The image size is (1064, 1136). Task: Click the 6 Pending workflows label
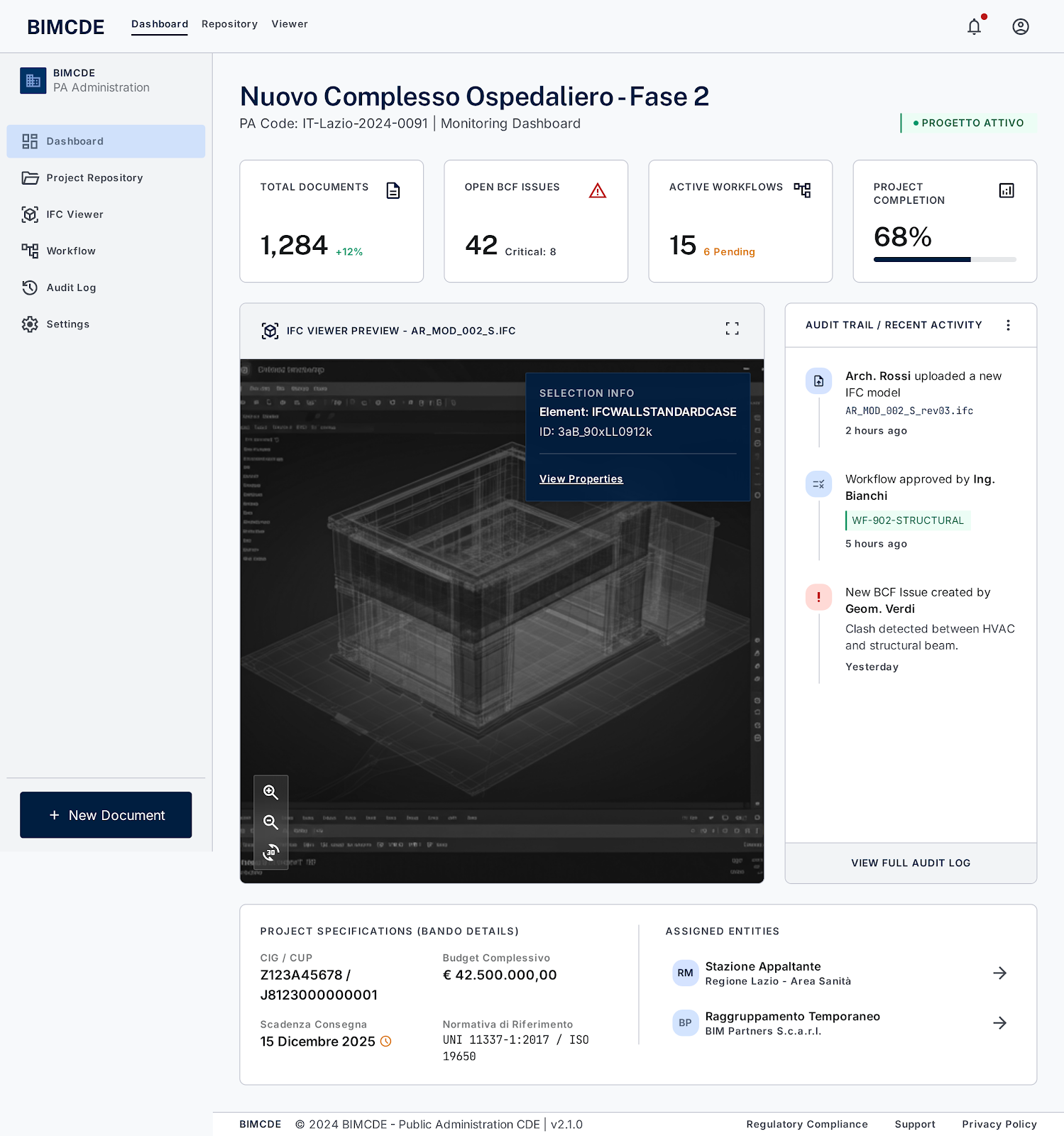[x=729, y=252]
